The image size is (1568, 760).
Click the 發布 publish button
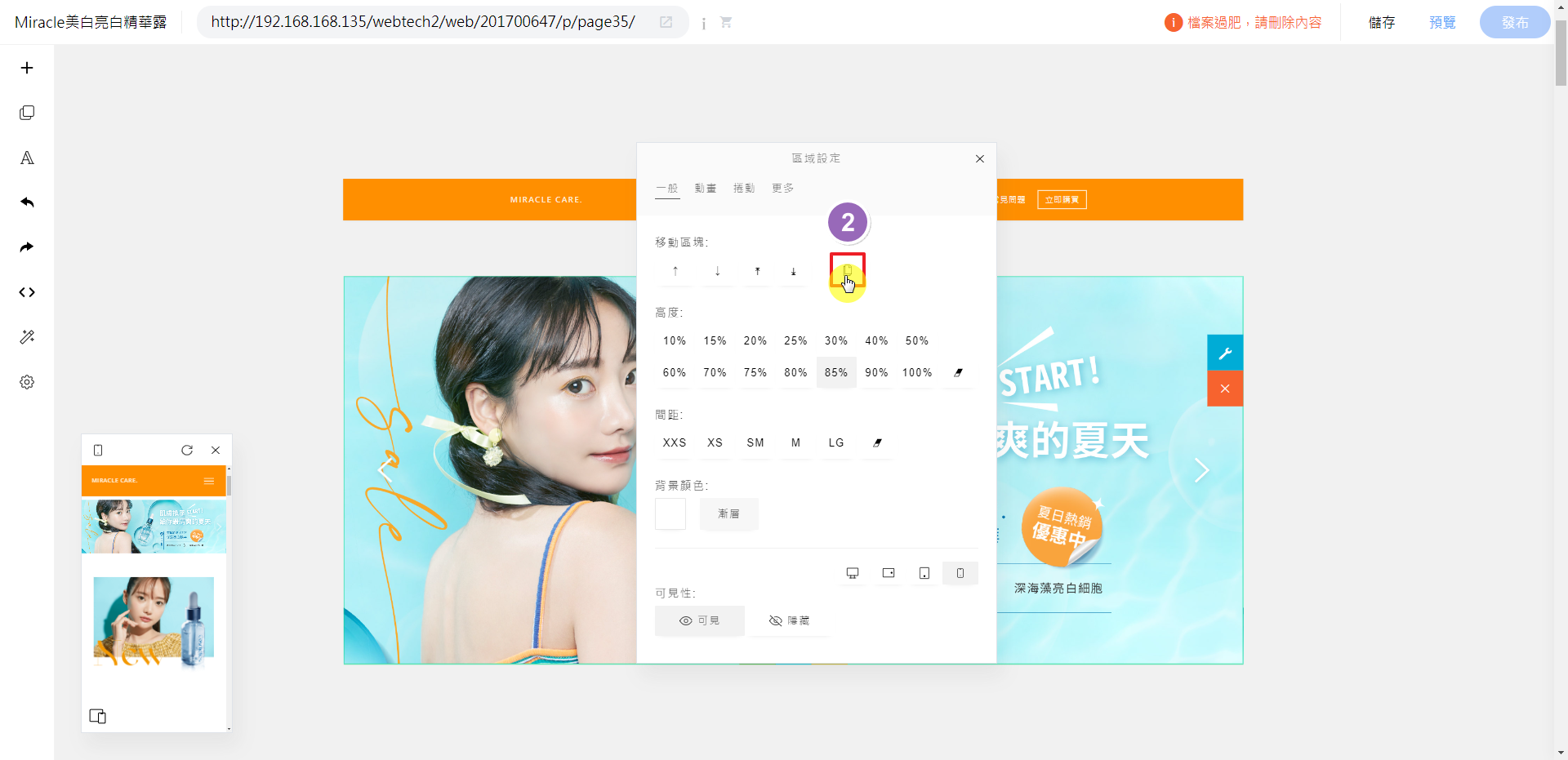point(1514,22)
